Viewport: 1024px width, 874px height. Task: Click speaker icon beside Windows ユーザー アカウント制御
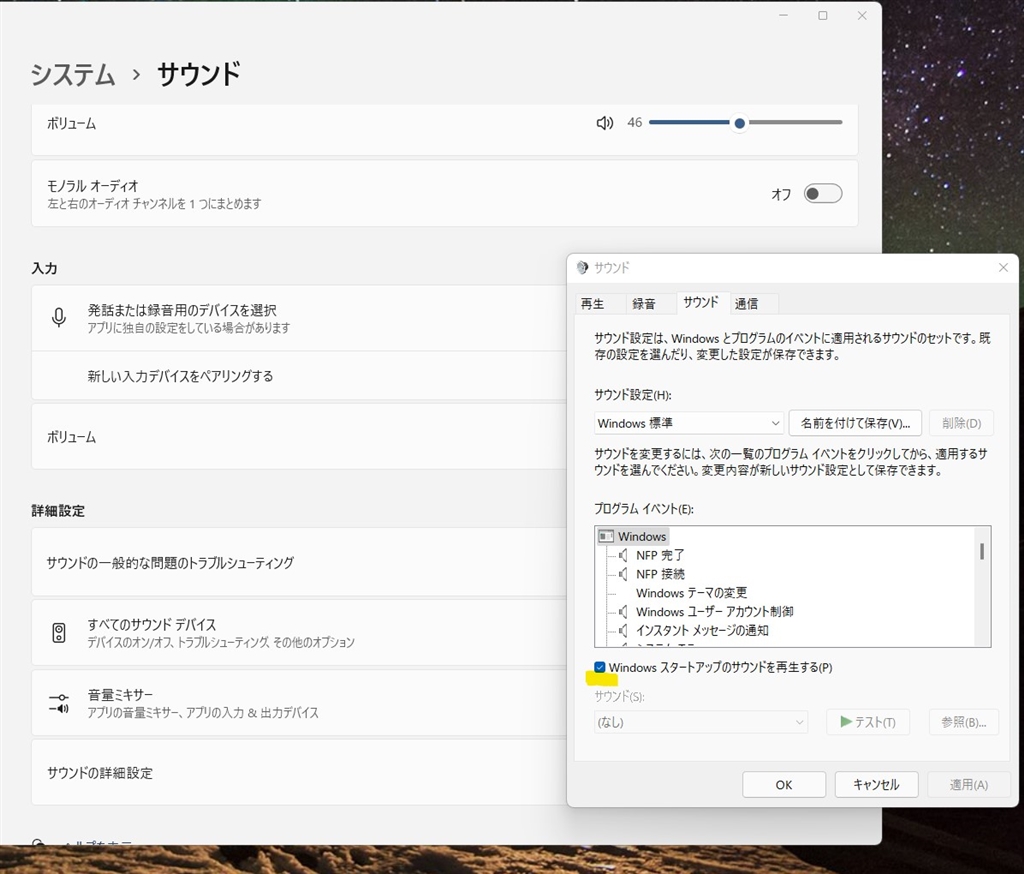pyautogui.click(x=623, y=611)
